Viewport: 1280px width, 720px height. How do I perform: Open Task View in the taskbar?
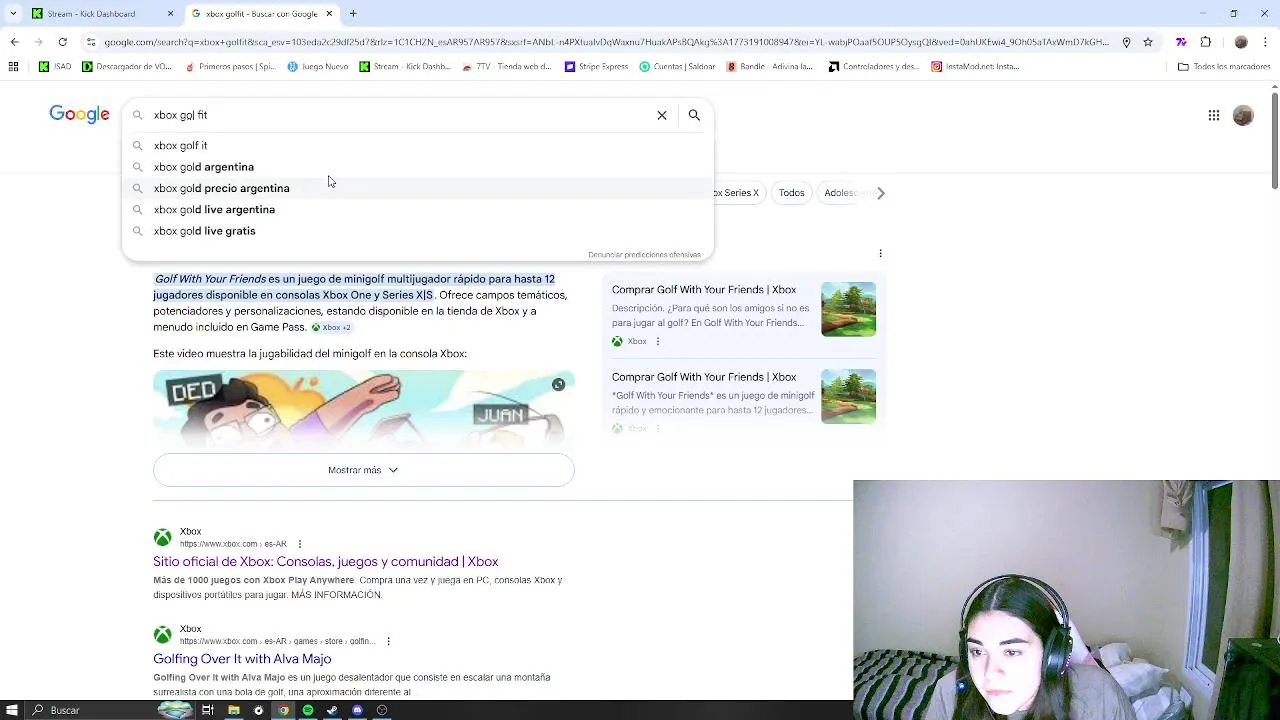pos(208,710)
